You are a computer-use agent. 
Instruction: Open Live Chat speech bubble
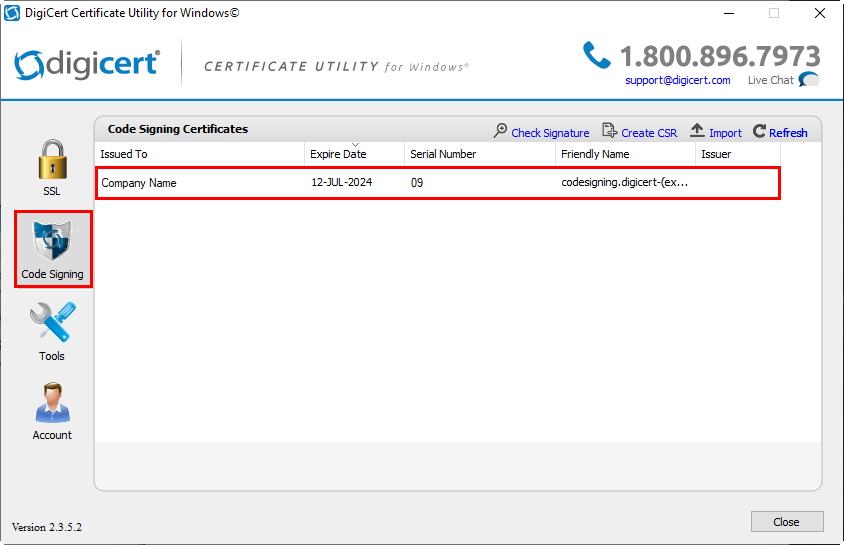click(808, 80)
